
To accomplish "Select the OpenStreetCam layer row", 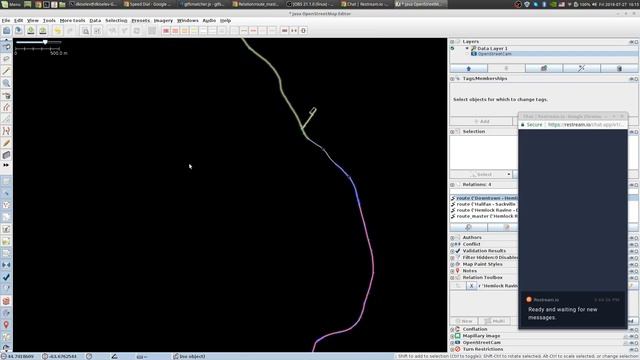I will click(544, 54).
